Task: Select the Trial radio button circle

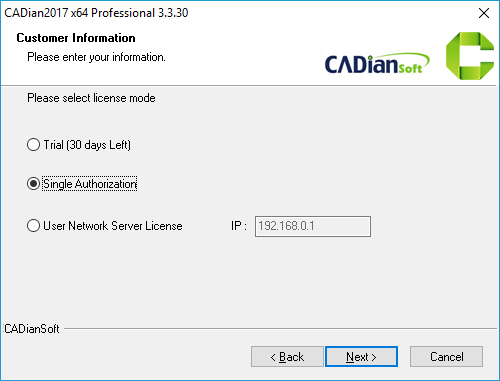Action: click(33, 145)
